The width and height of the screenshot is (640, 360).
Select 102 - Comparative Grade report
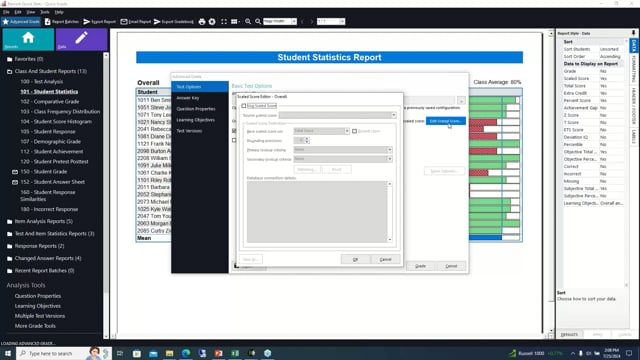coord(50,102)
